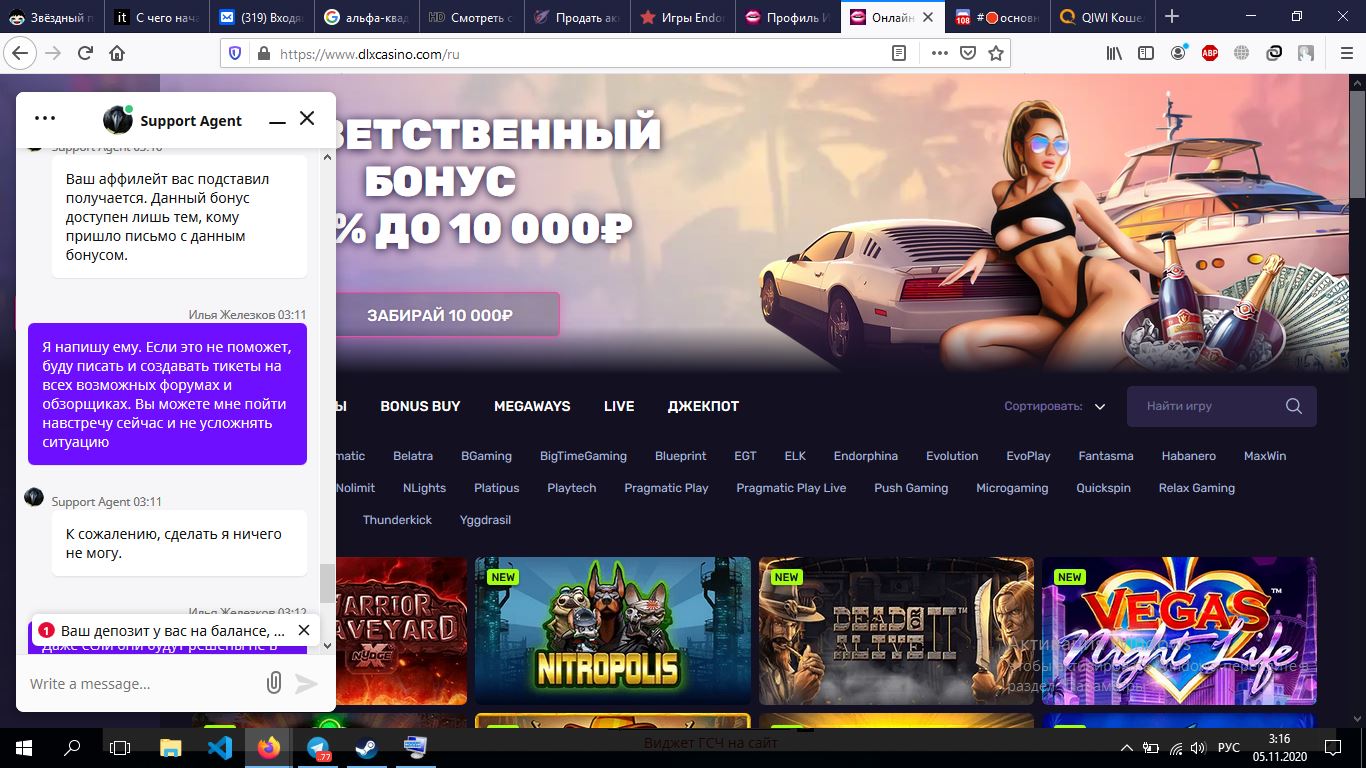
Task: Close the active Онлайн tab
Action: [x=928, y=17]
